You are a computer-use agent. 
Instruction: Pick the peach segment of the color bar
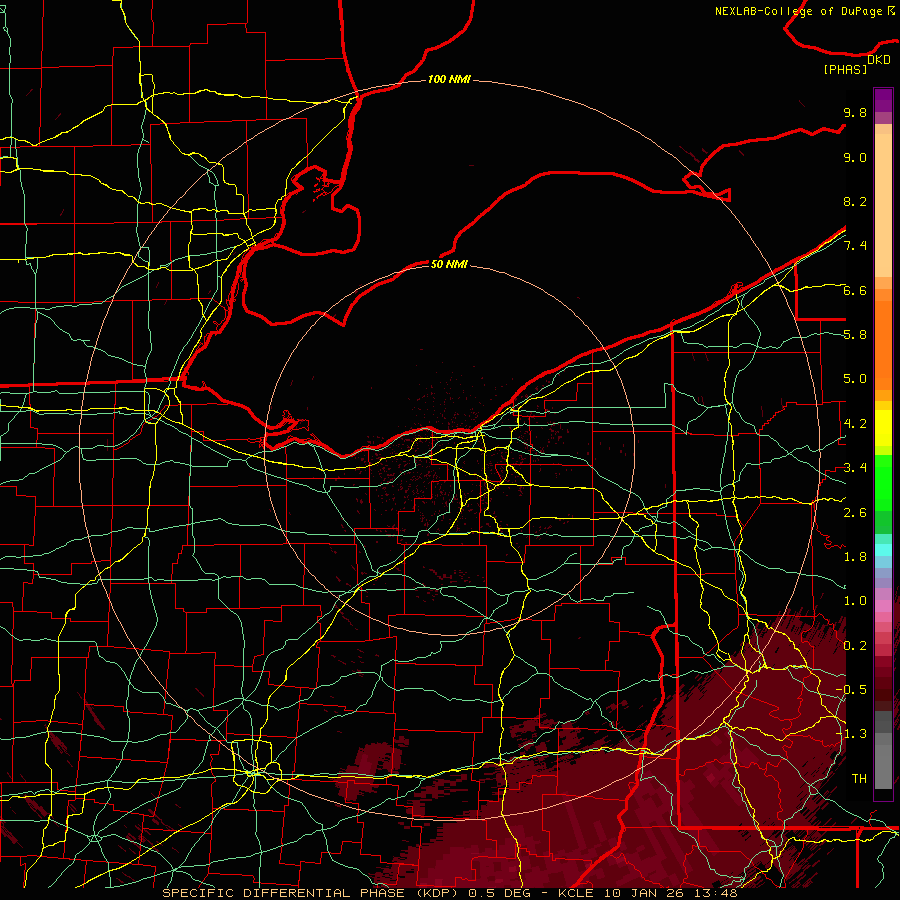[x=883, y=205]
